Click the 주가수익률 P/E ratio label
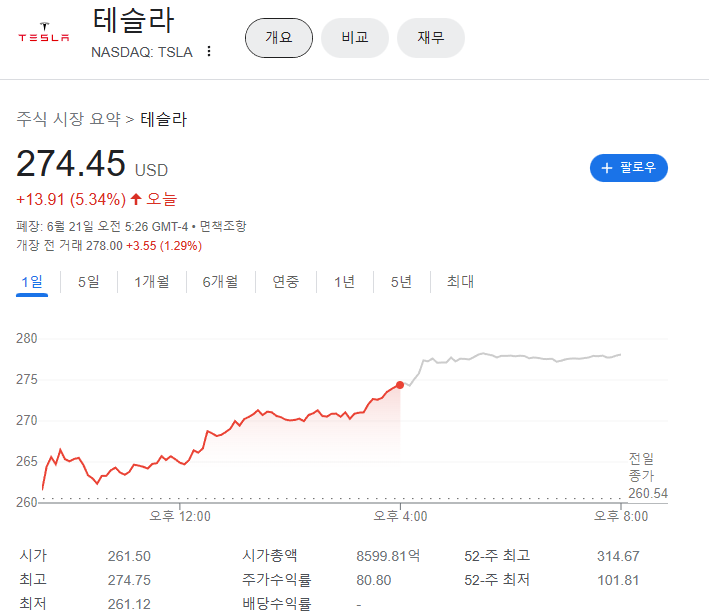Viewport: 709px width, 611px height. (x=276, y=579)
